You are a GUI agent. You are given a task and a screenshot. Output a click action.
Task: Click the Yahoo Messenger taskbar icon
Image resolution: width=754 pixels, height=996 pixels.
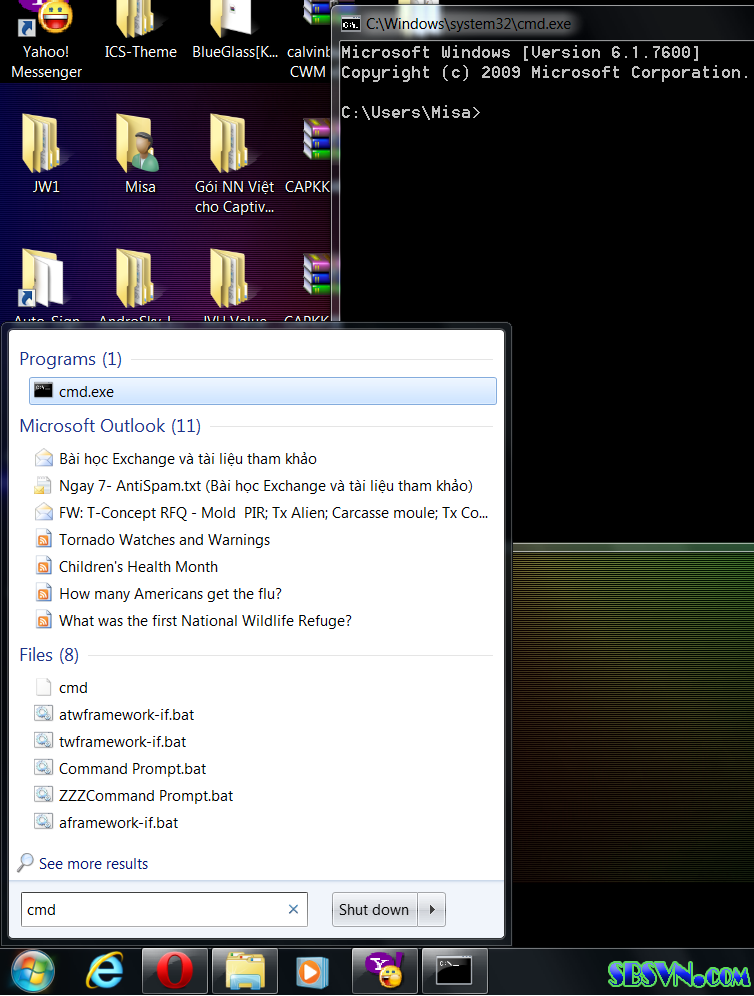click(x=384, y=970)
